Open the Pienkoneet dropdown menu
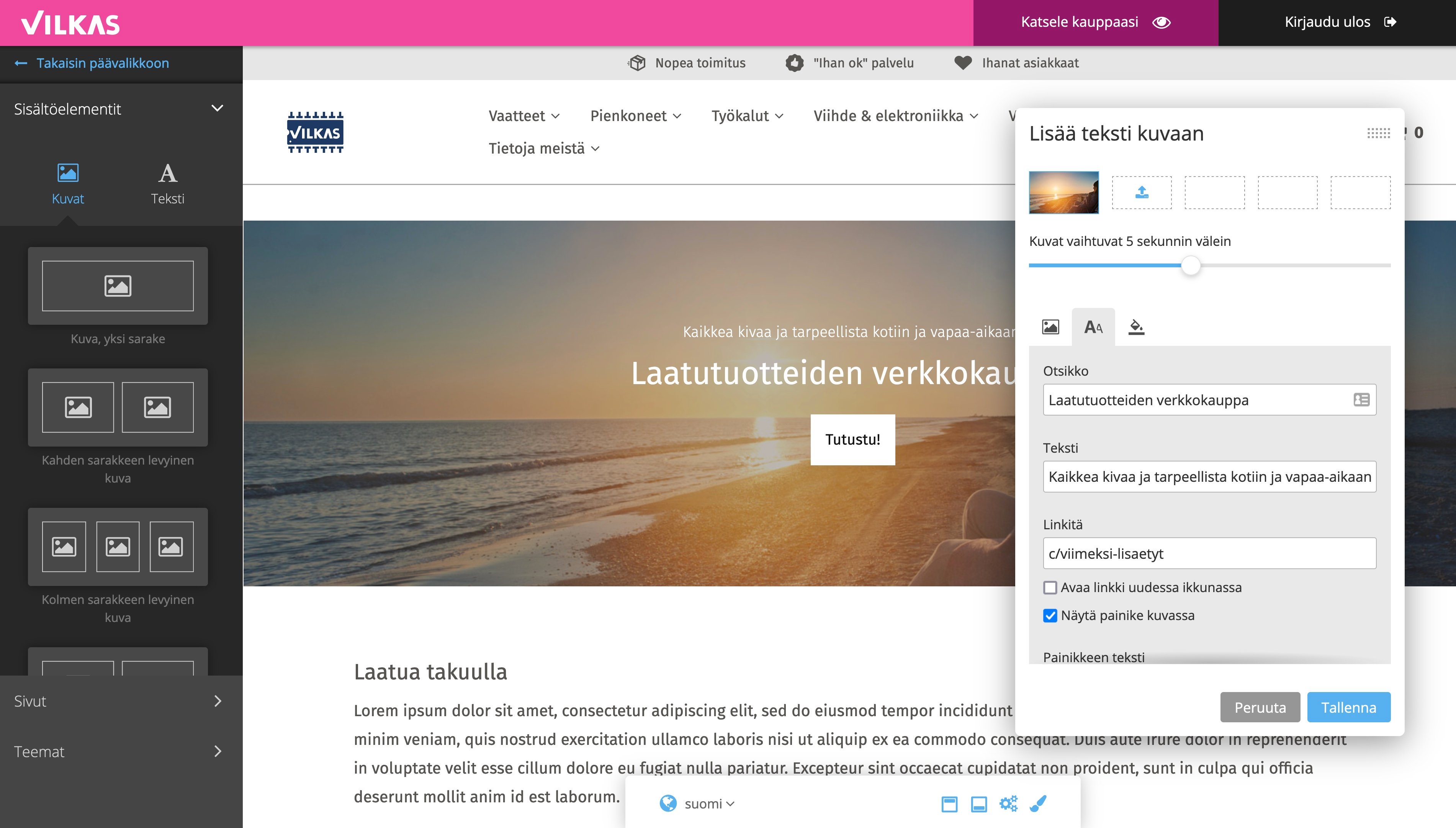 point(636,116)
